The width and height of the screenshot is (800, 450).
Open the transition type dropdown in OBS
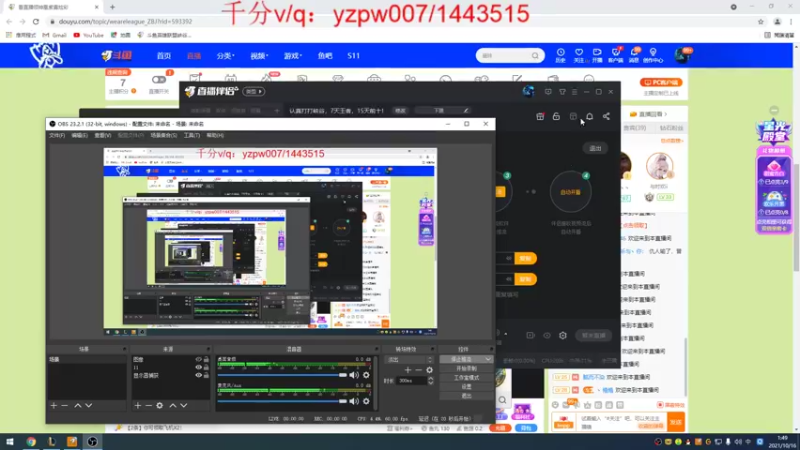tap(410, 360)
